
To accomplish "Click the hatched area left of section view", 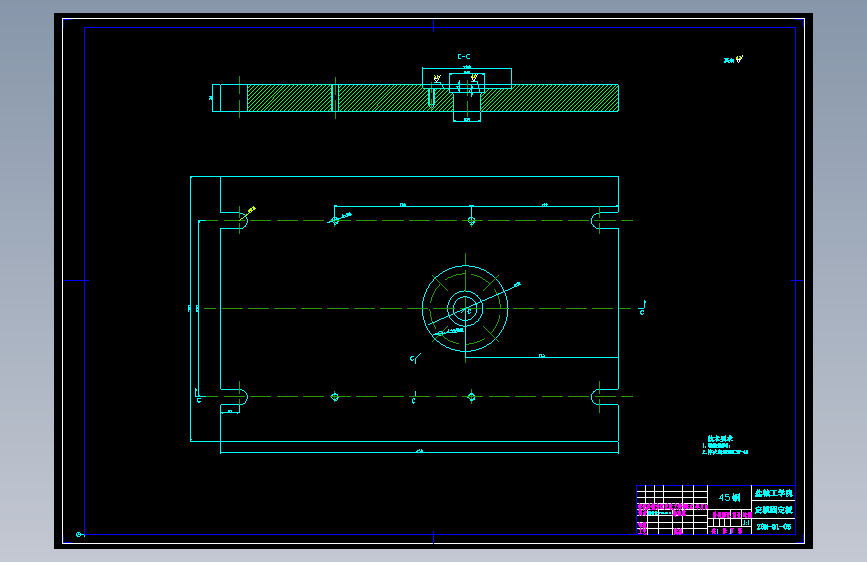I will click(289, 98).
